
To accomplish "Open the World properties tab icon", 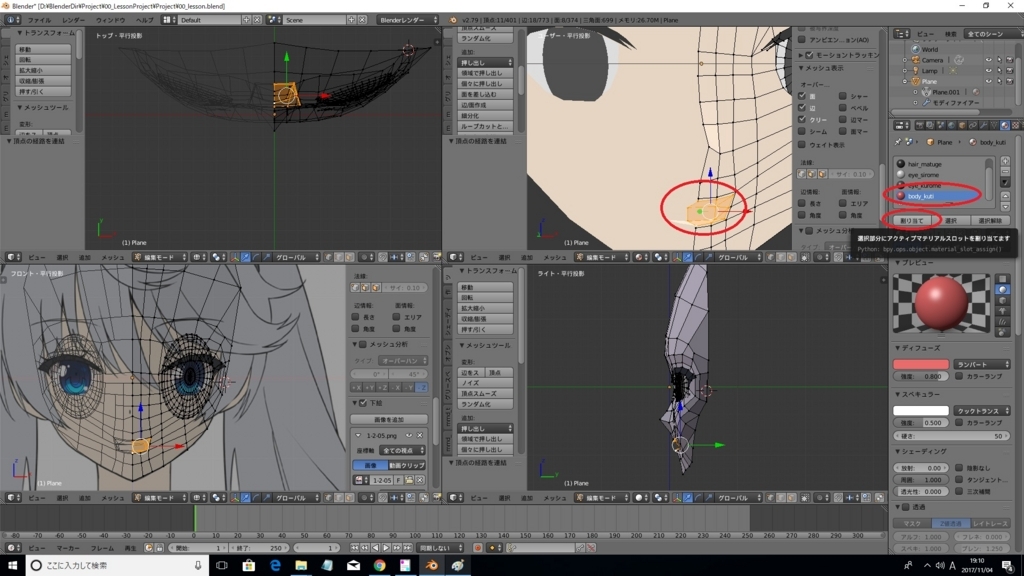I will 951,125.
